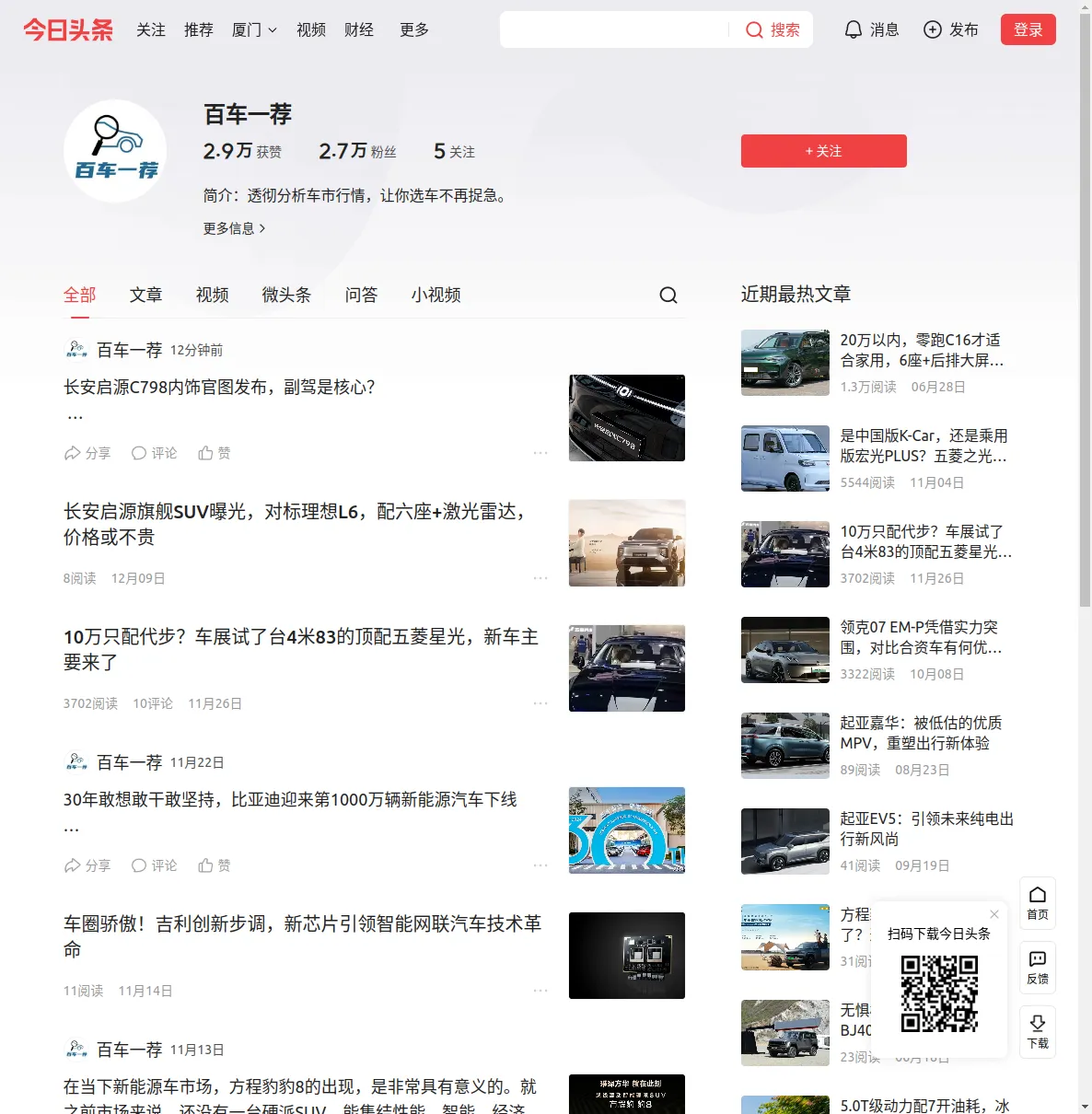Viewport: 1092px width, 1114px height.
Task: Open hot article 20万以内，零跑C16
Action: (922, 350)
